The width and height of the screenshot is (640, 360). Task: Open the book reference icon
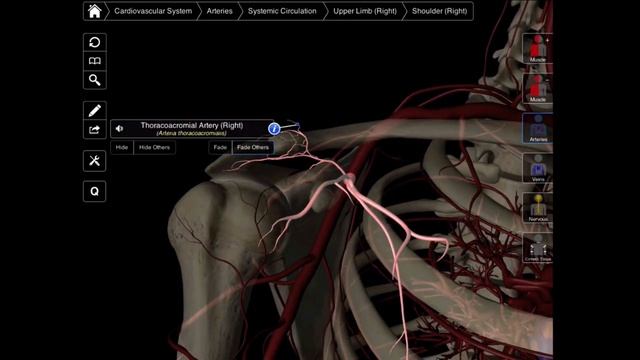click(x=95, y=61)
